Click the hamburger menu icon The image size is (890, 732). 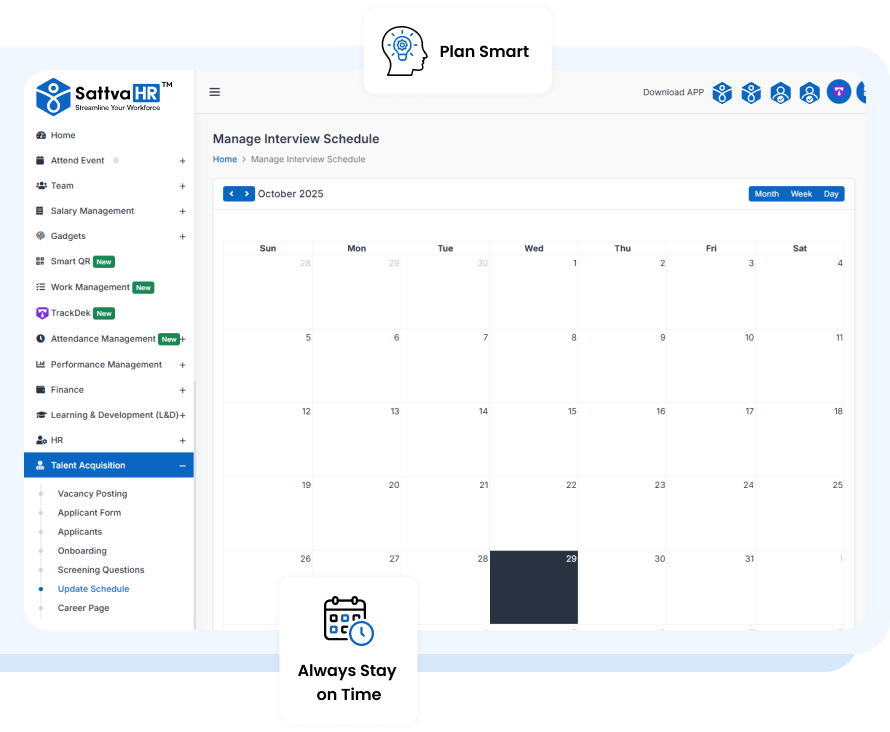(x=214, y=92)
